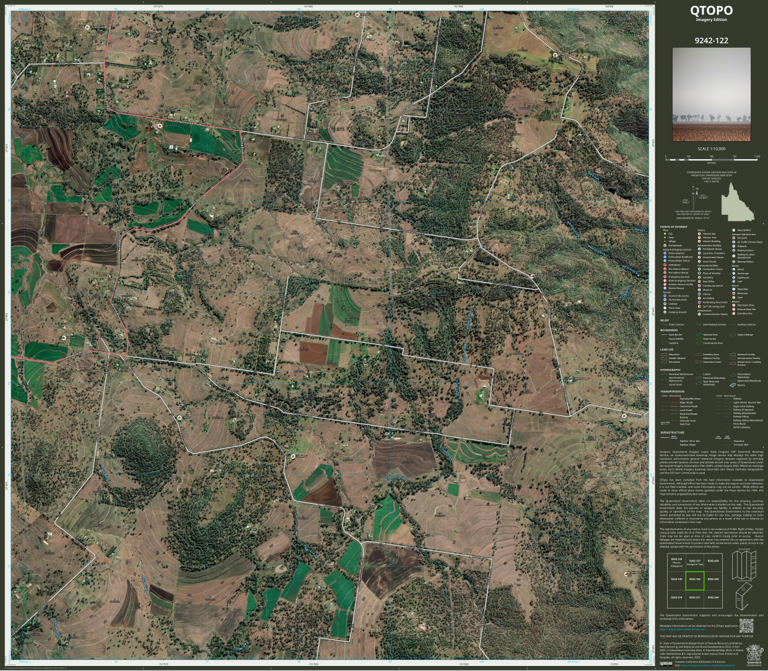Click the SCALE 1:10,000 label

click(x=712, y=149)
